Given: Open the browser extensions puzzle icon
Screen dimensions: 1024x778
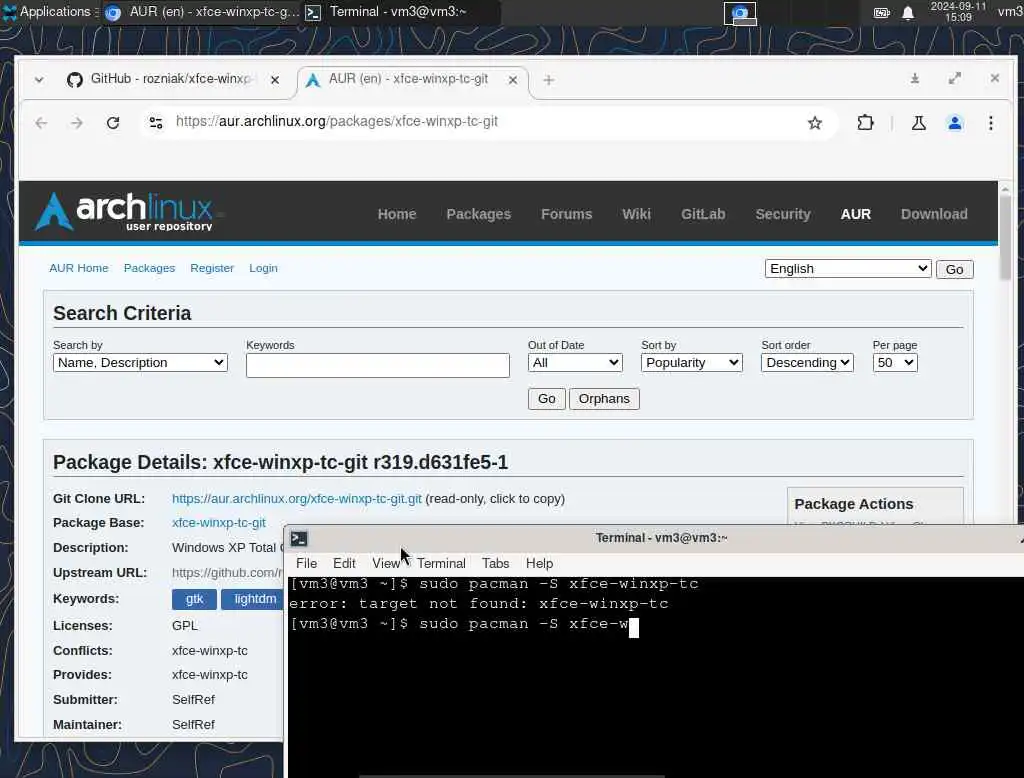Looking at the screenshot, I should 865,123.
